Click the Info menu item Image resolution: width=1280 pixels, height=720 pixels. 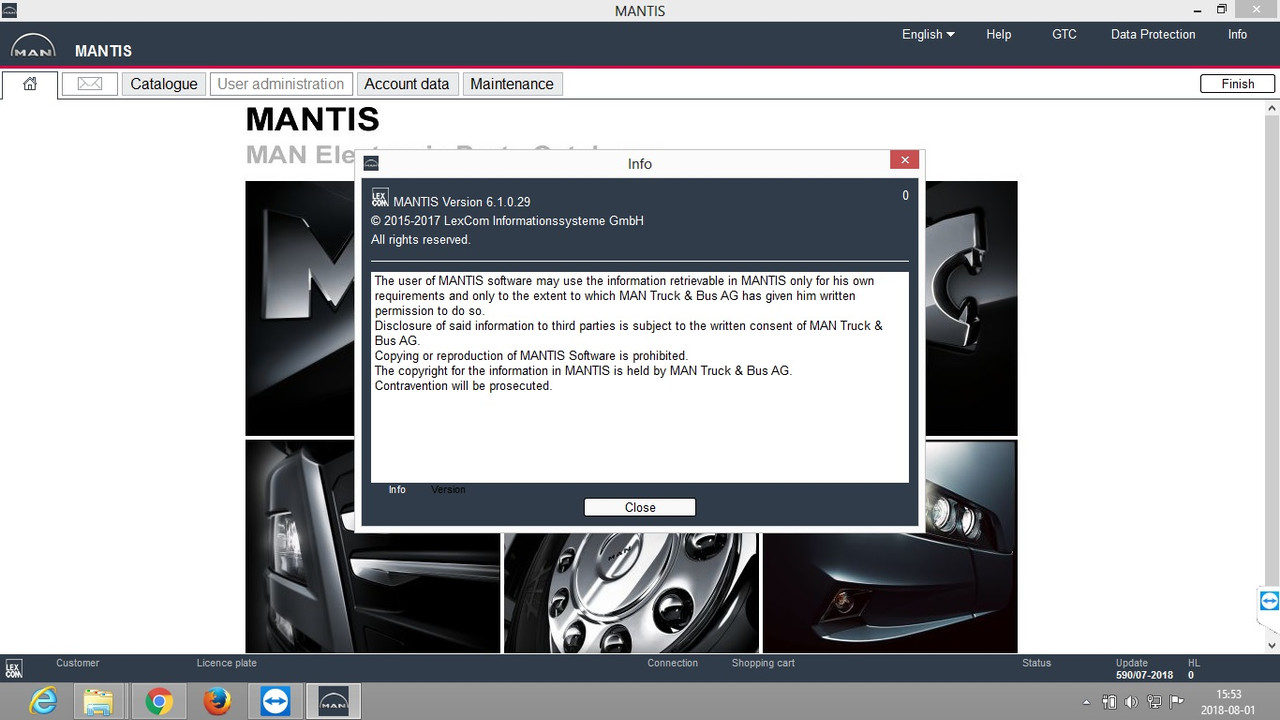pyautogui.click(x=1238, y=34)
